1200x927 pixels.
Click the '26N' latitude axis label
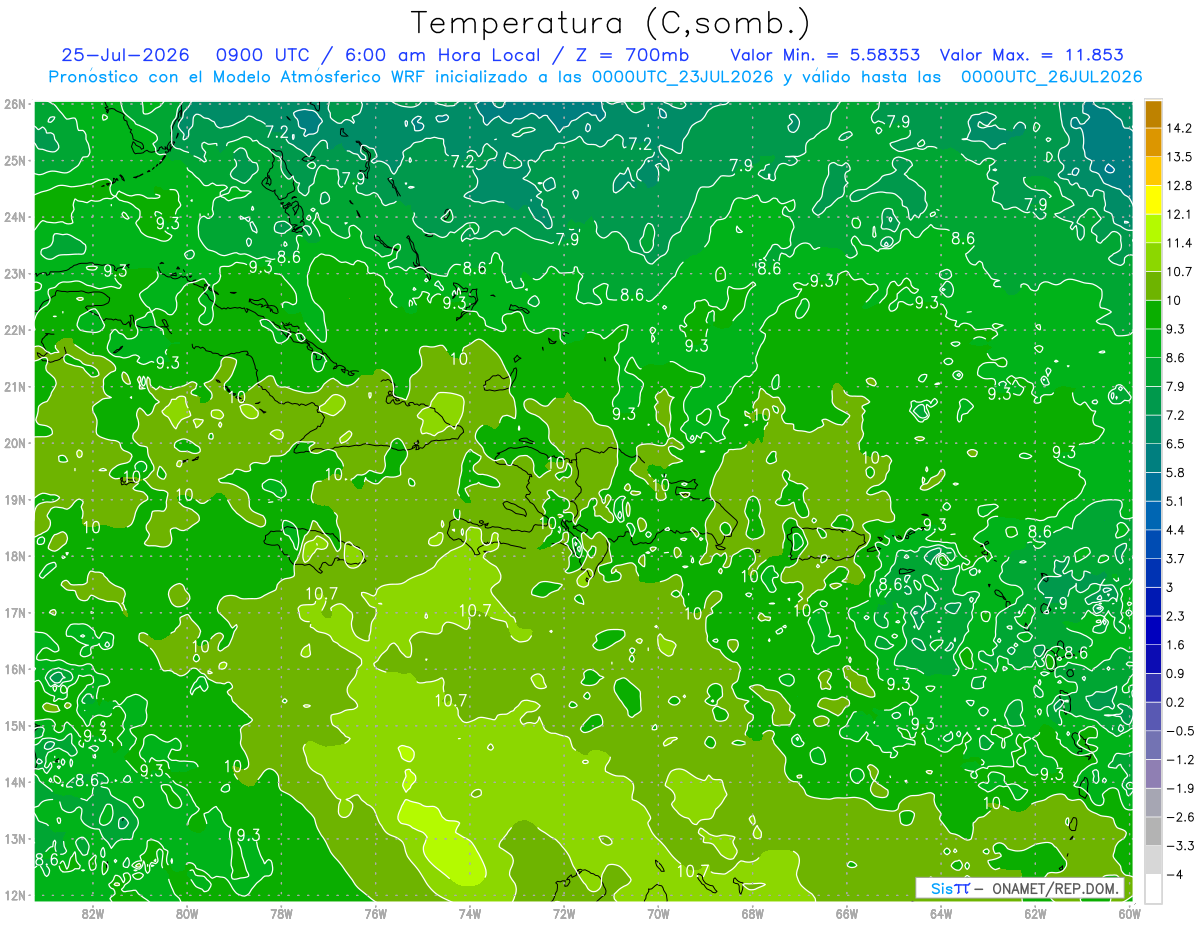pos(15,103)
